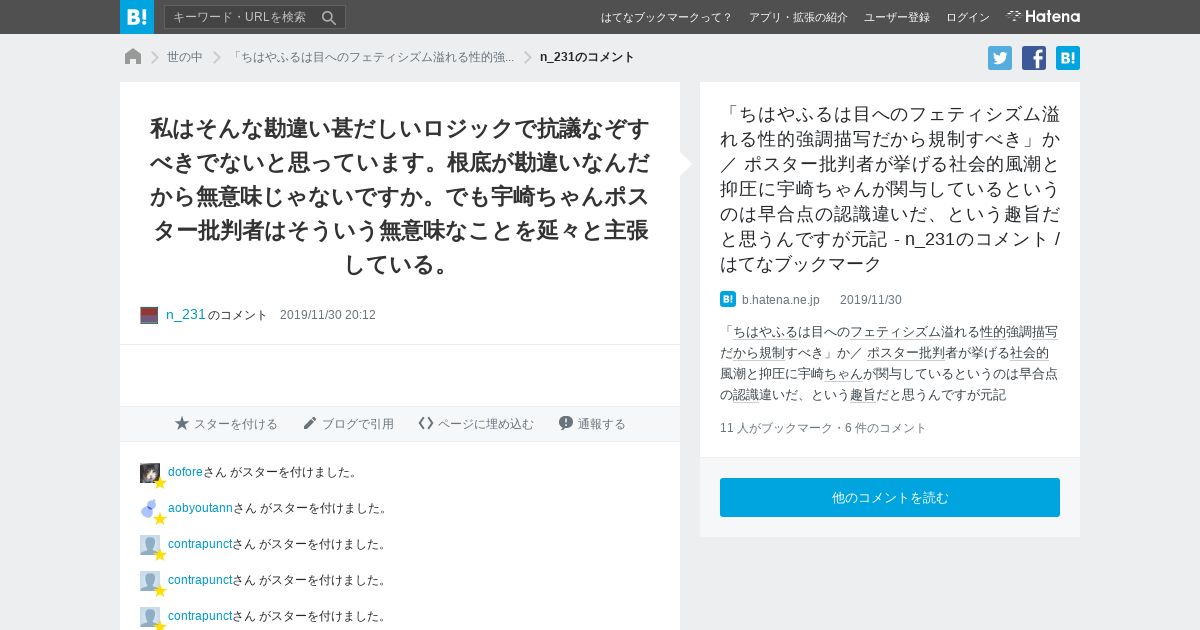The image size is (1200, 630).
Task: Click dofore's avatar thumbnail
Action: pyautogui.click(x=150, y=473)
